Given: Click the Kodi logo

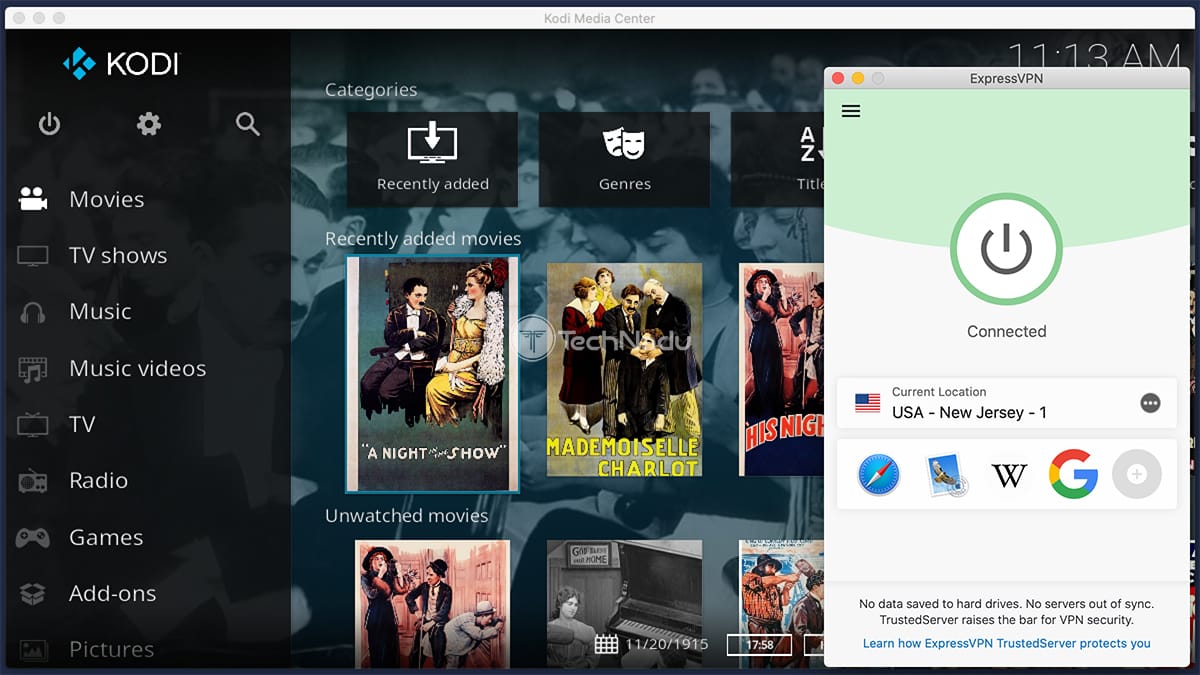Looking at the screenshot, I should pos(120,64).
